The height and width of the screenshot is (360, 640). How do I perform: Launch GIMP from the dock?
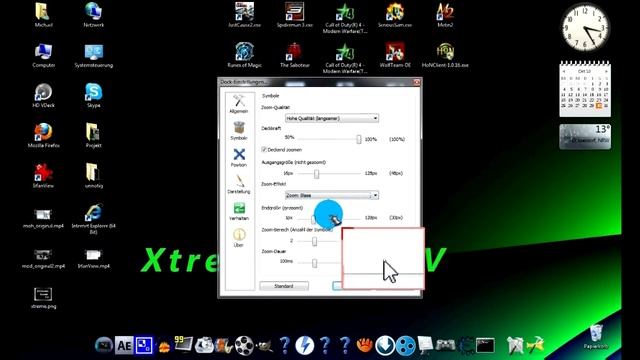point(264,346)
